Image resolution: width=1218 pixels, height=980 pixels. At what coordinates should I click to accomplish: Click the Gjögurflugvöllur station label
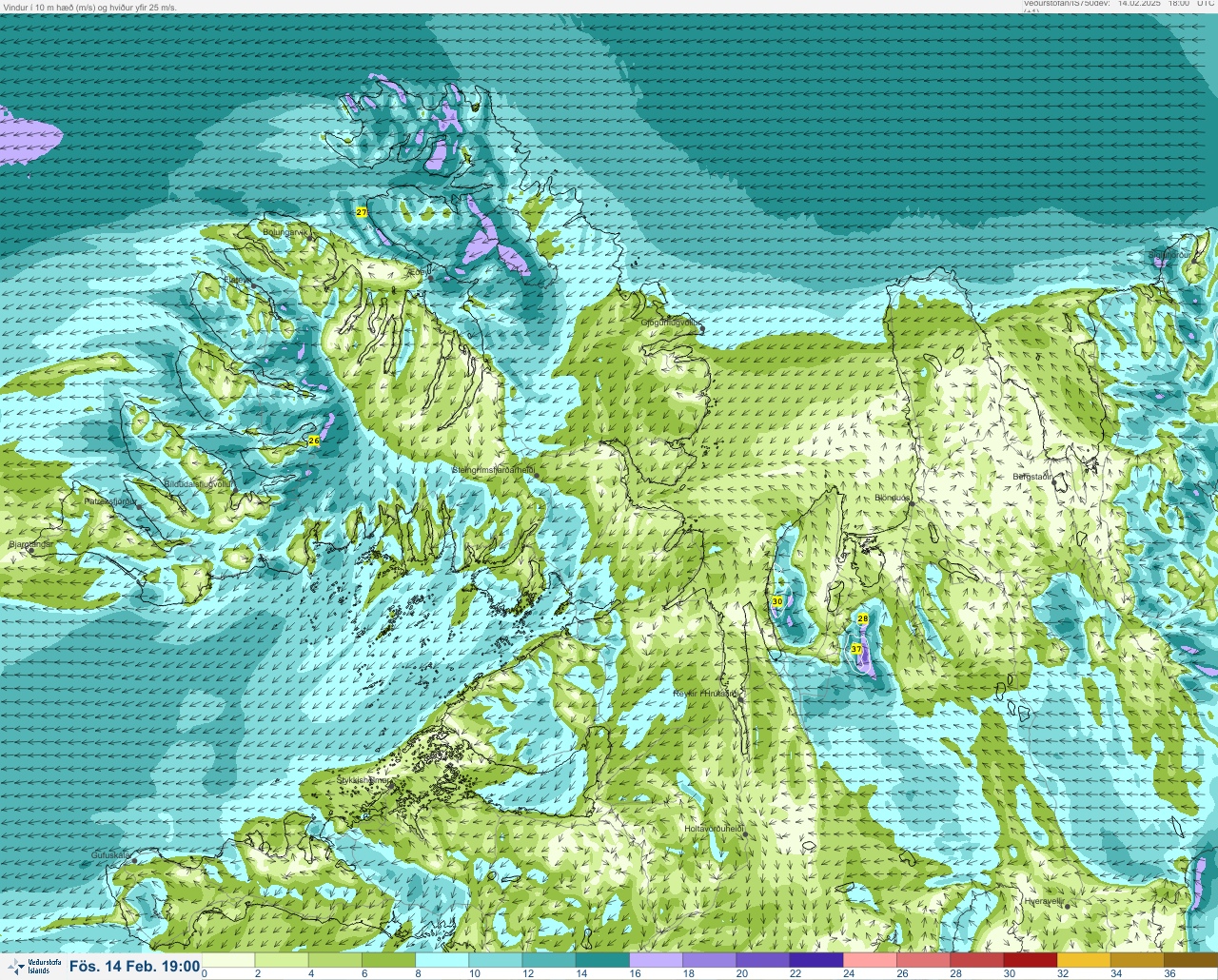click(x=670, y=323)
